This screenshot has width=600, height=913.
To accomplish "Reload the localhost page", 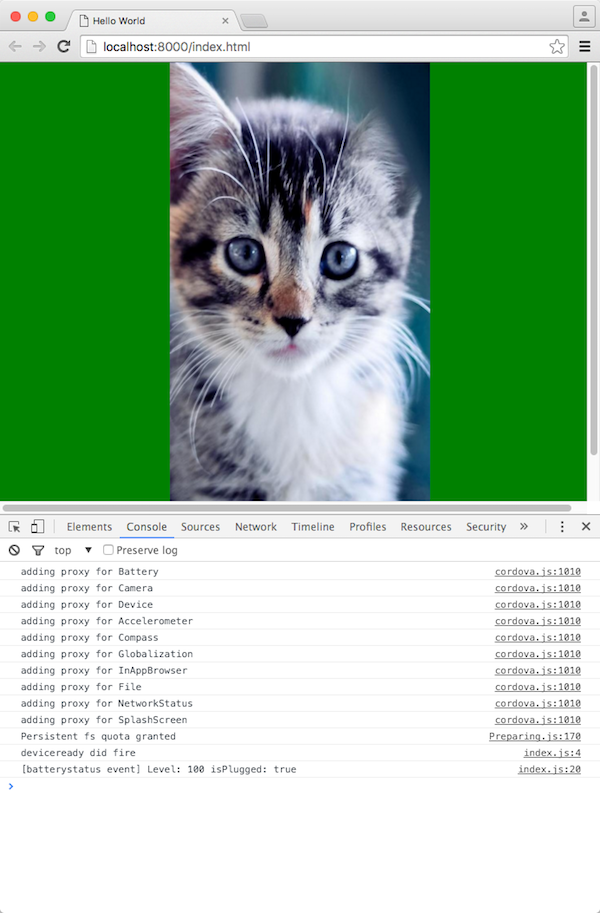I will [x=64, y=47].
